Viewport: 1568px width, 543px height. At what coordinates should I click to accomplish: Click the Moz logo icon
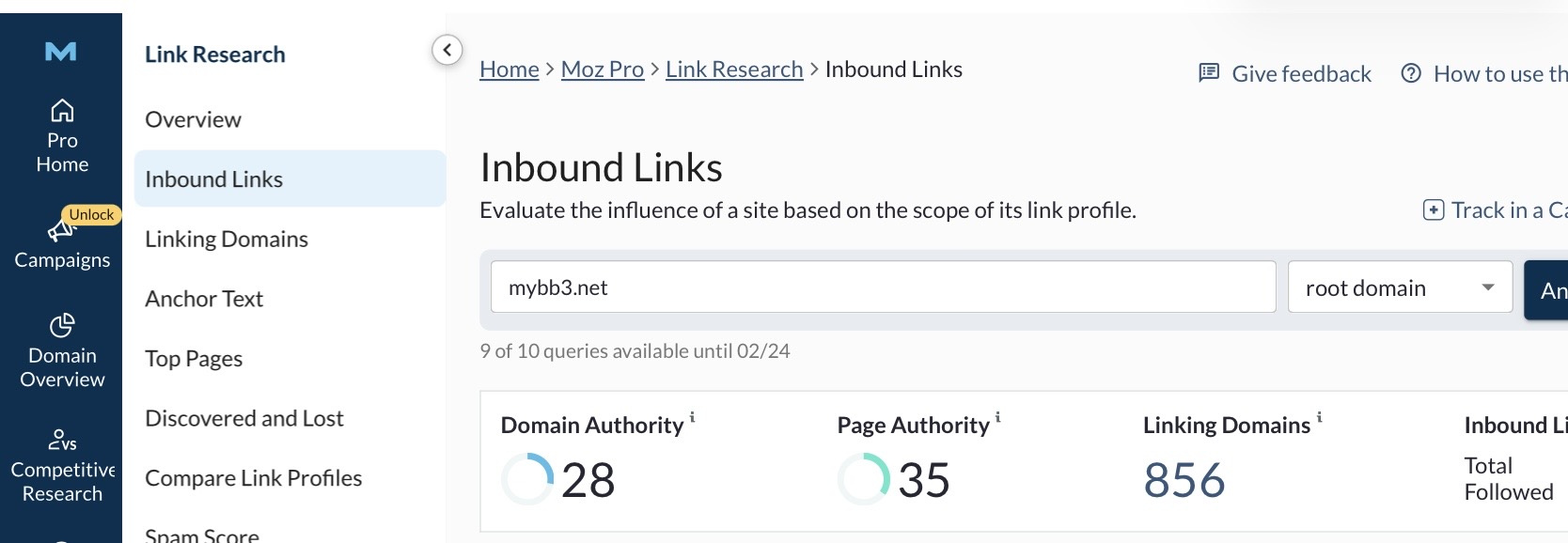pos(61,52)
